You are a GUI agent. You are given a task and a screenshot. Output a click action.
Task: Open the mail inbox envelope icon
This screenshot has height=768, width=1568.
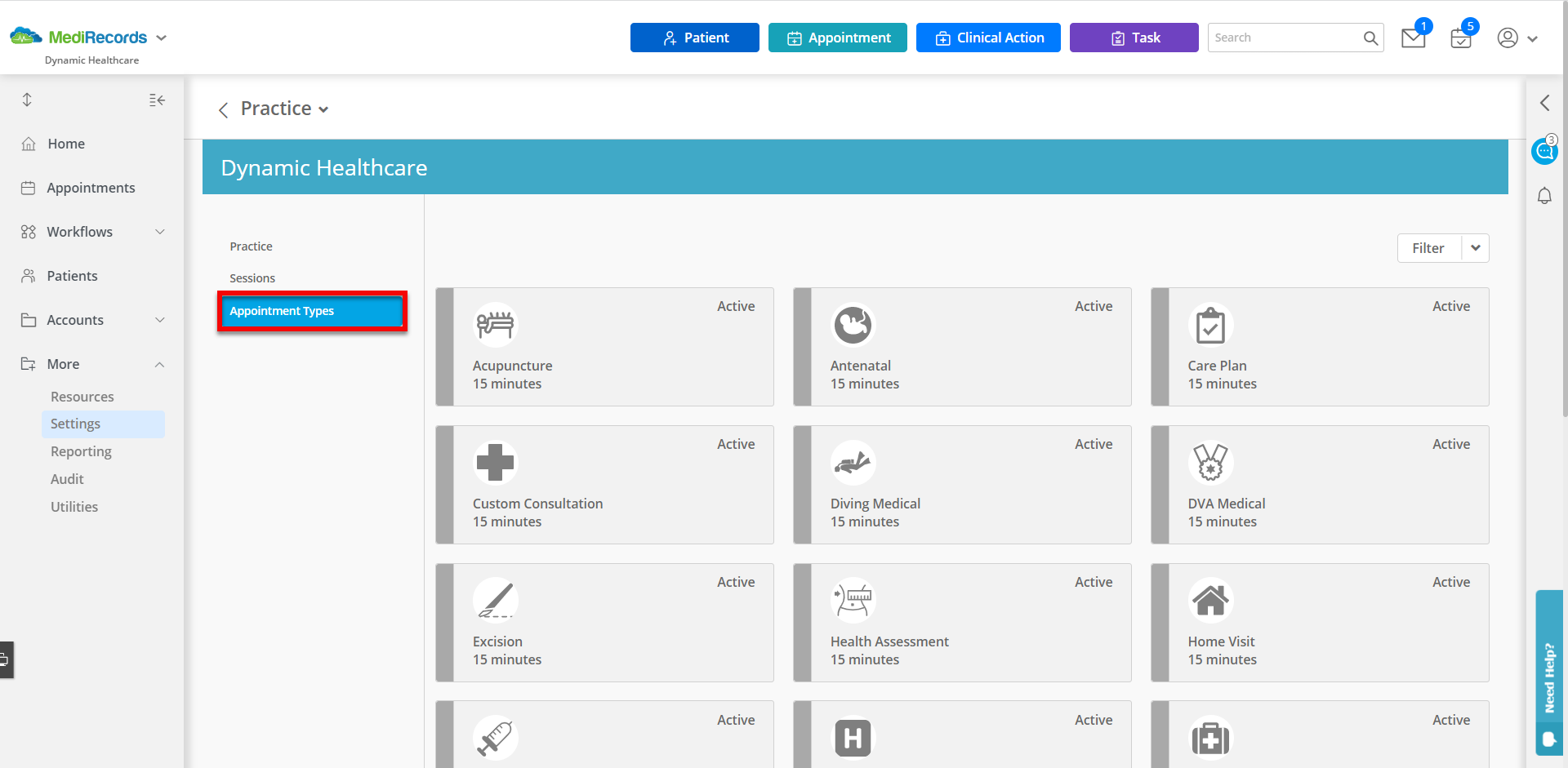(1413, 38)
